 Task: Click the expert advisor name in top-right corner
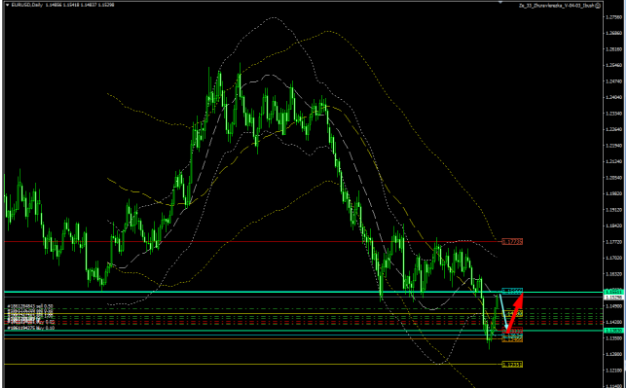[556, 6]
